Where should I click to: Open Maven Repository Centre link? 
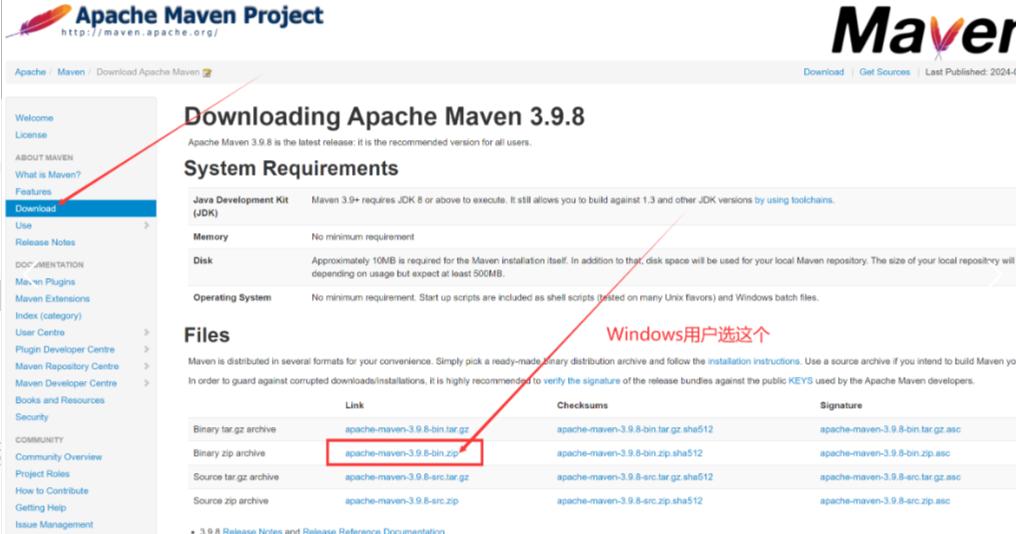tap(67, 366)
